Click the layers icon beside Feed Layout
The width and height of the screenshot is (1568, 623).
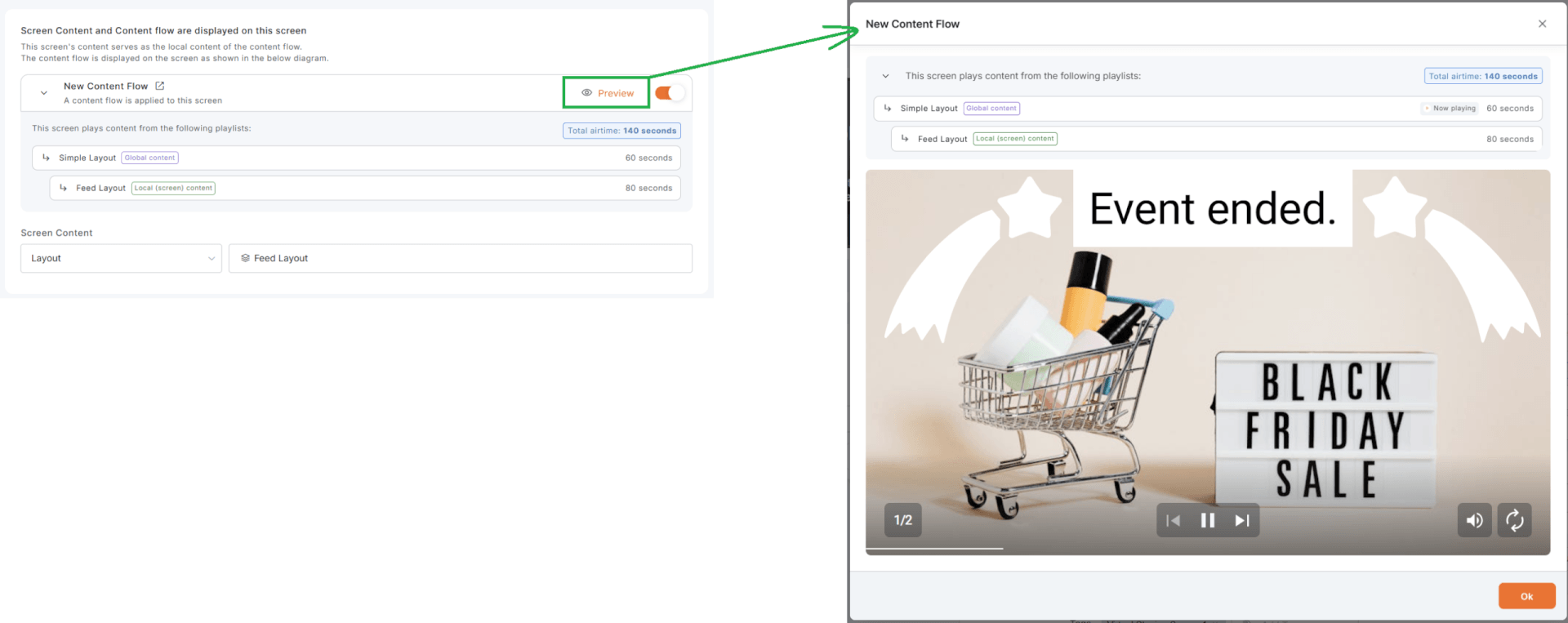pos(245,258)
